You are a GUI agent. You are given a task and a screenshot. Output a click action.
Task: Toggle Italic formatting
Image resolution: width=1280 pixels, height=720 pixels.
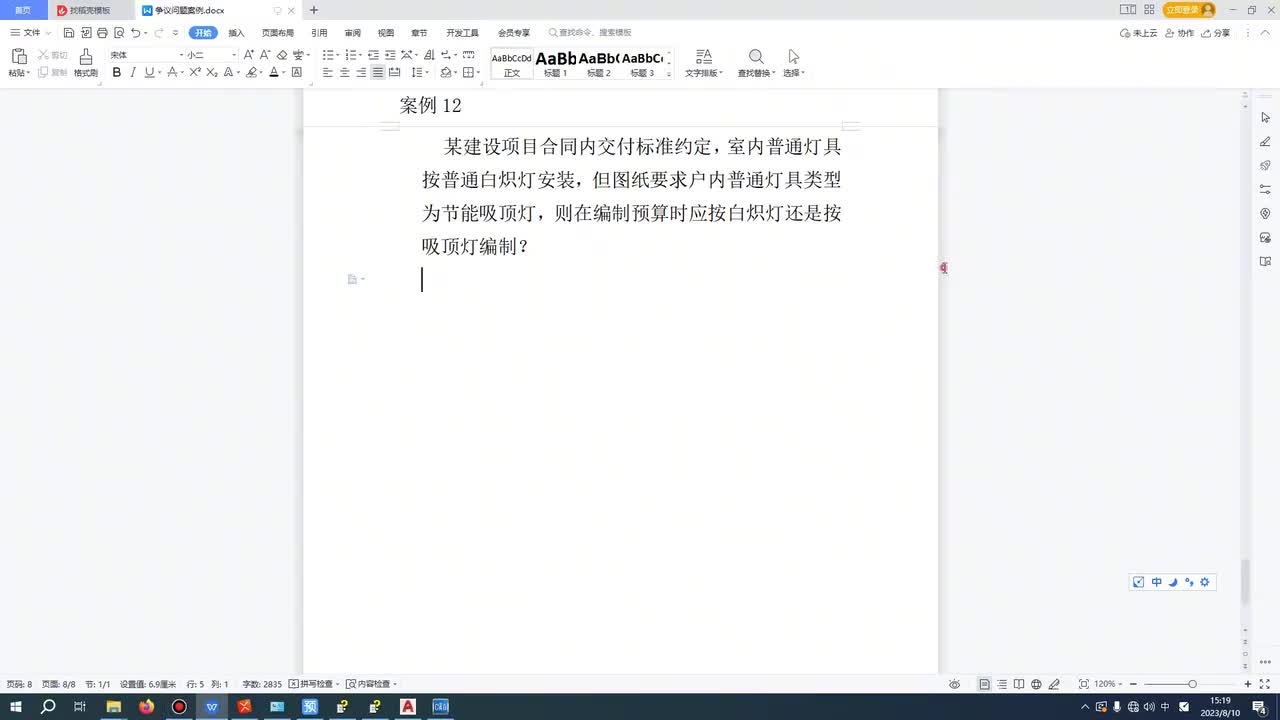(133, 72)
